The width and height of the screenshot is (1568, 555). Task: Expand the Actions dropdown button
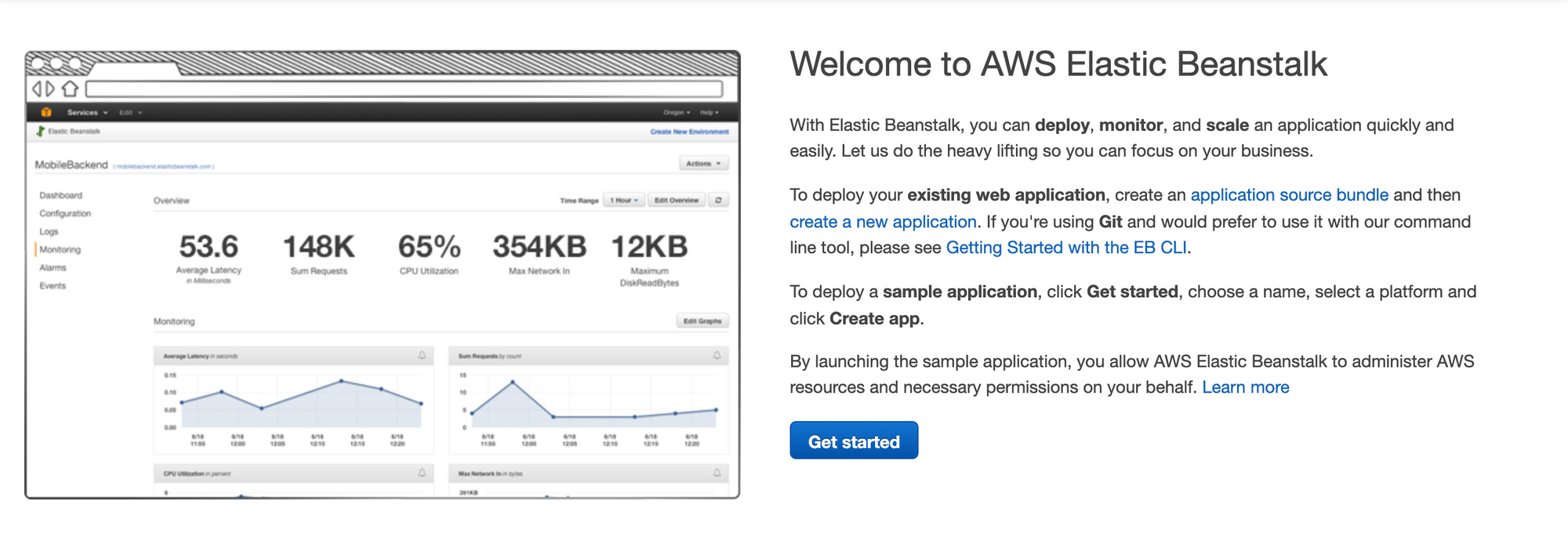pyautogui.click(x=703, y=163)
